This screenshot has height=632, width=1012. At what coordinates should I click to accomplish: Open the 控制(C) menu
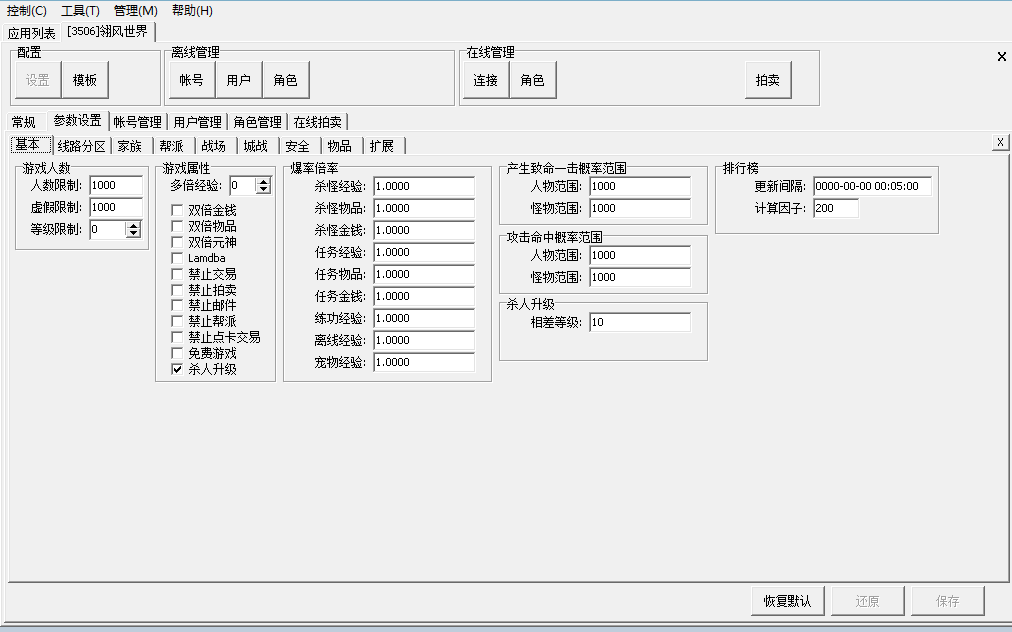(26, 10)
